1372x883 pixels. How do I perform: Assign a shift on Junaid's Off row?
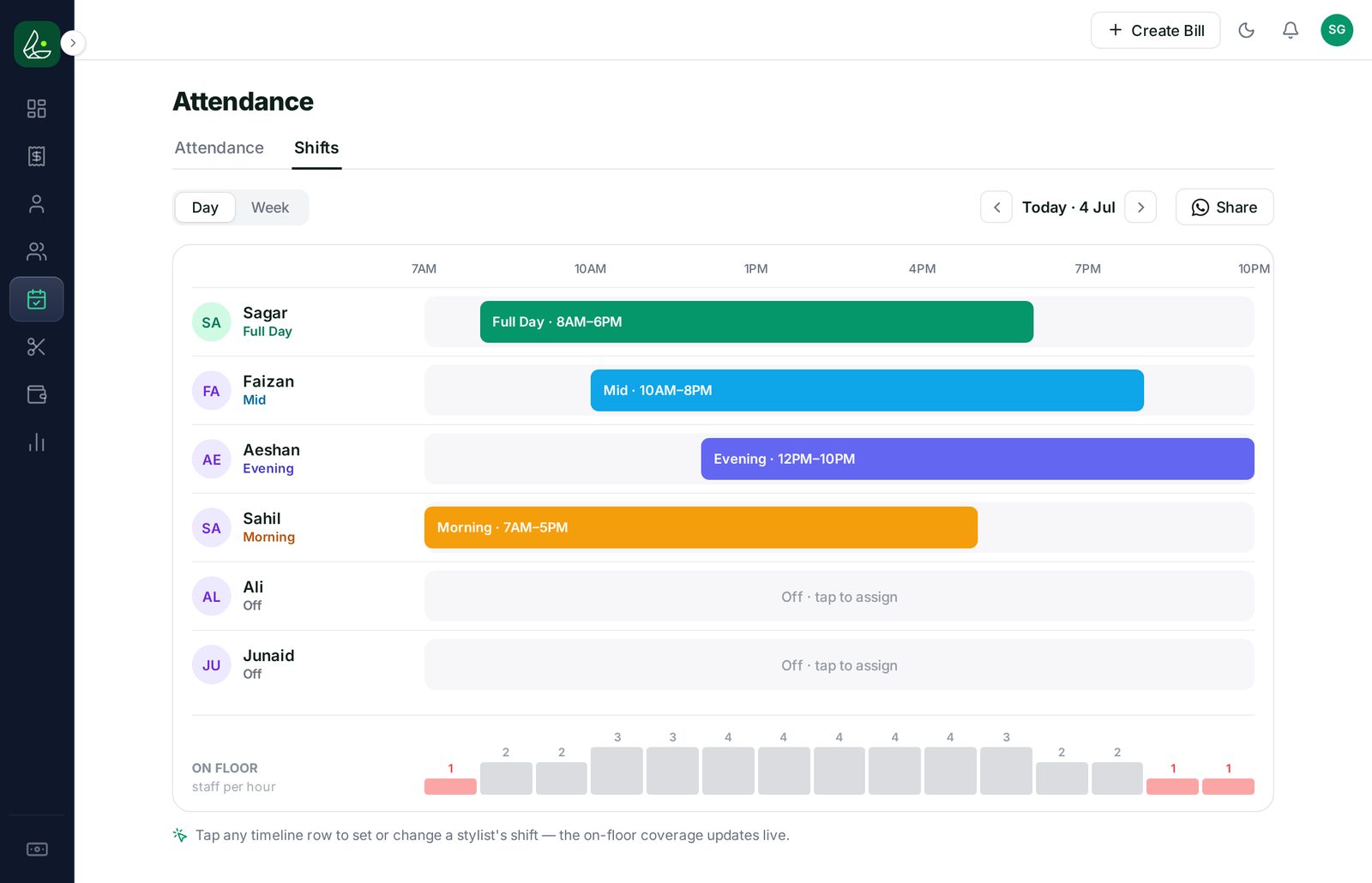pos(839,665)
